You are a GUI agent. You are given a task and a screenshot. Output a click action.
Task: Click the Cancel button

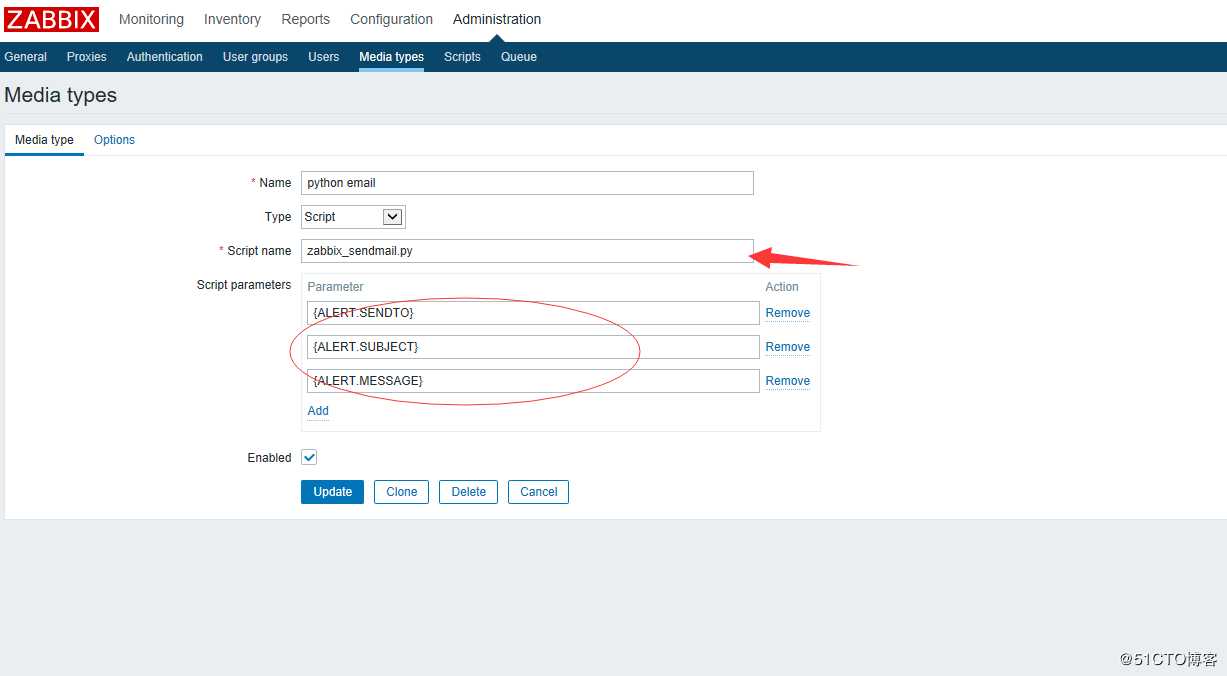(538, 492)
